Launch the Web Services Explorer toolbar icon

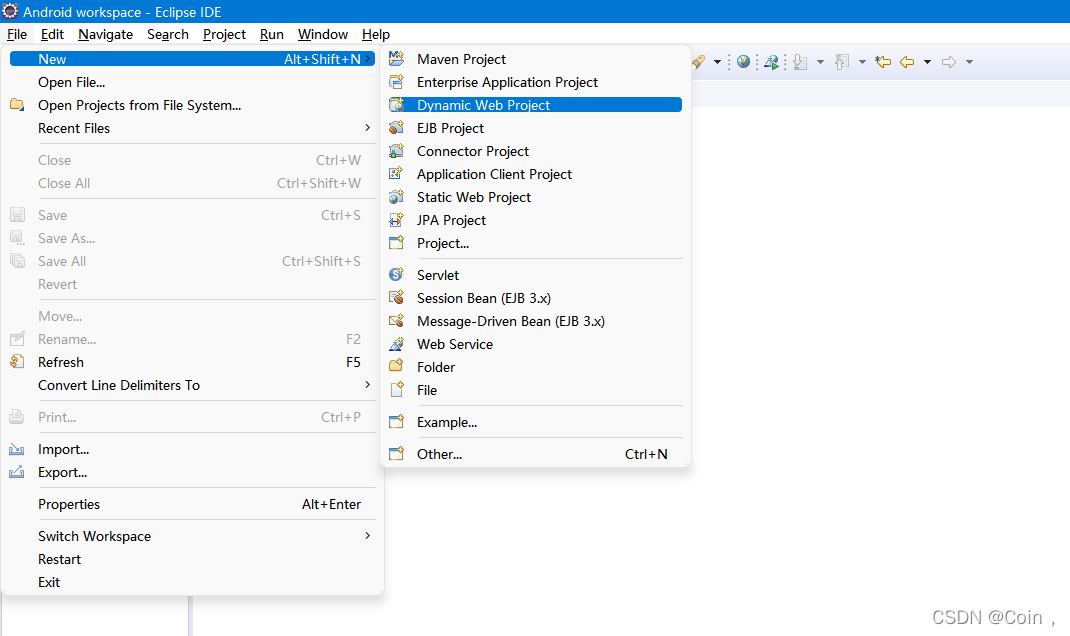pyautogui.click(x=771, y=62)
